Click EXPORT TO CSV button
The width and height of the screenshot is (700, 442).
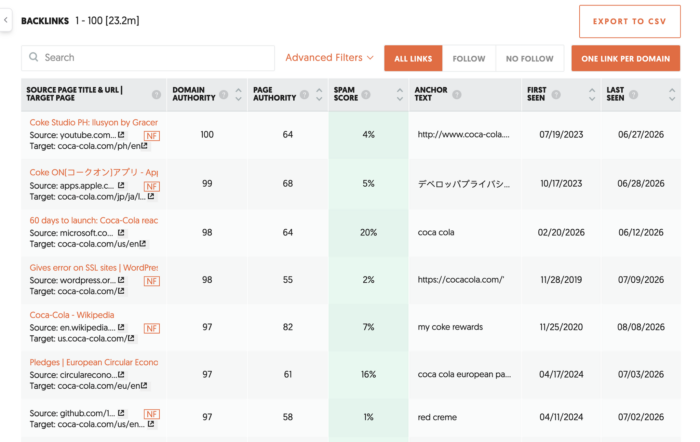coord(629,21)
